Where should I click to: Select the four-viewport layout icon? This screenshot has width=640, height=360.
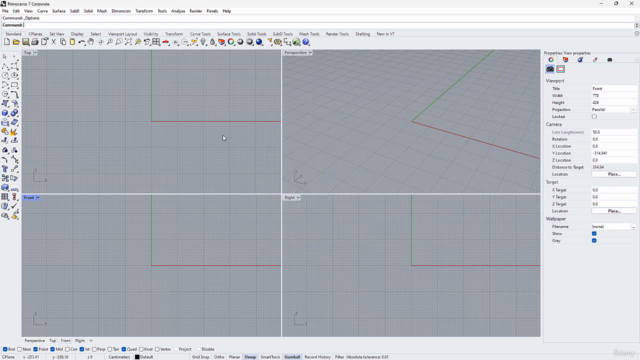156,42
